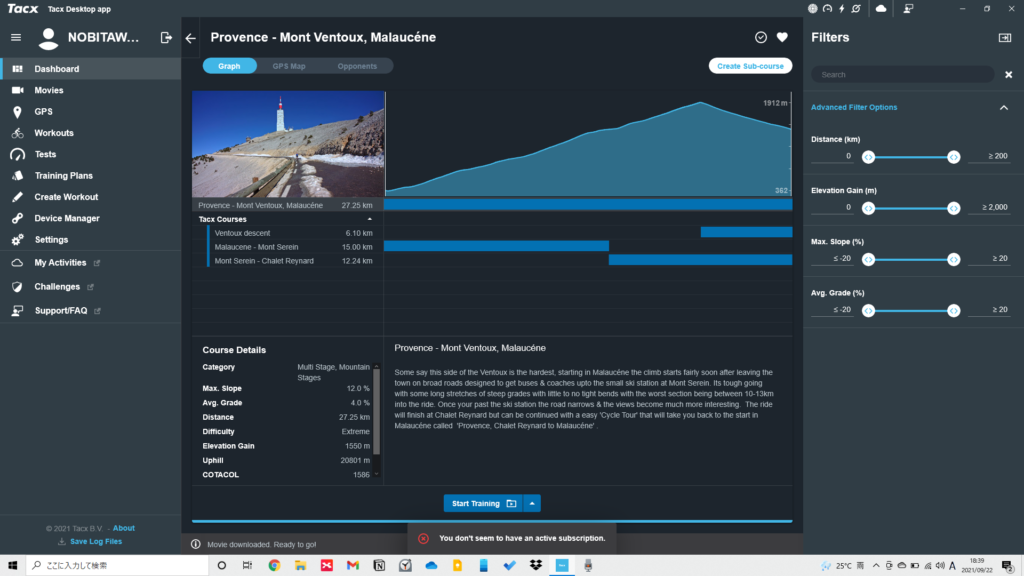Viewport: 1024px width, 576px height.
Task: Collapse the Filters panel with arrow icon
Action: point(1004,38)
